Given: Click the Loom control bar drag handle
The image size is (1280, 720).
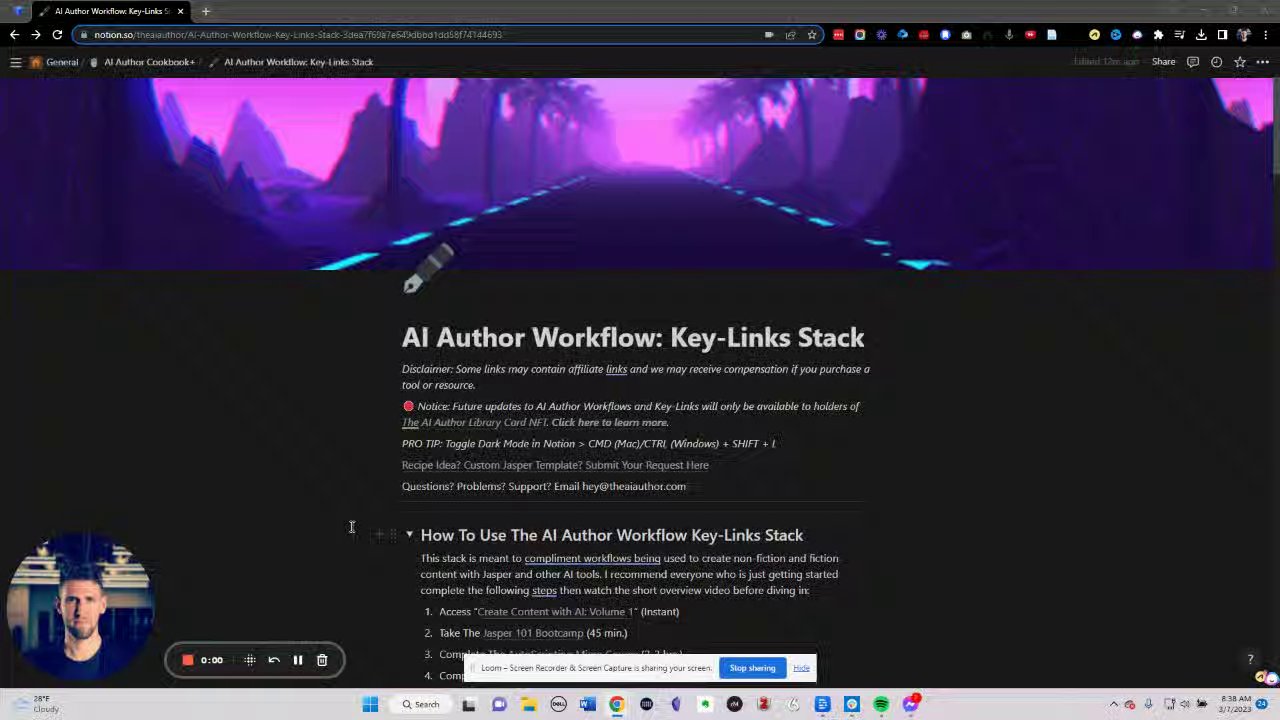Looking at the screenshot, I should click(250, 660).
